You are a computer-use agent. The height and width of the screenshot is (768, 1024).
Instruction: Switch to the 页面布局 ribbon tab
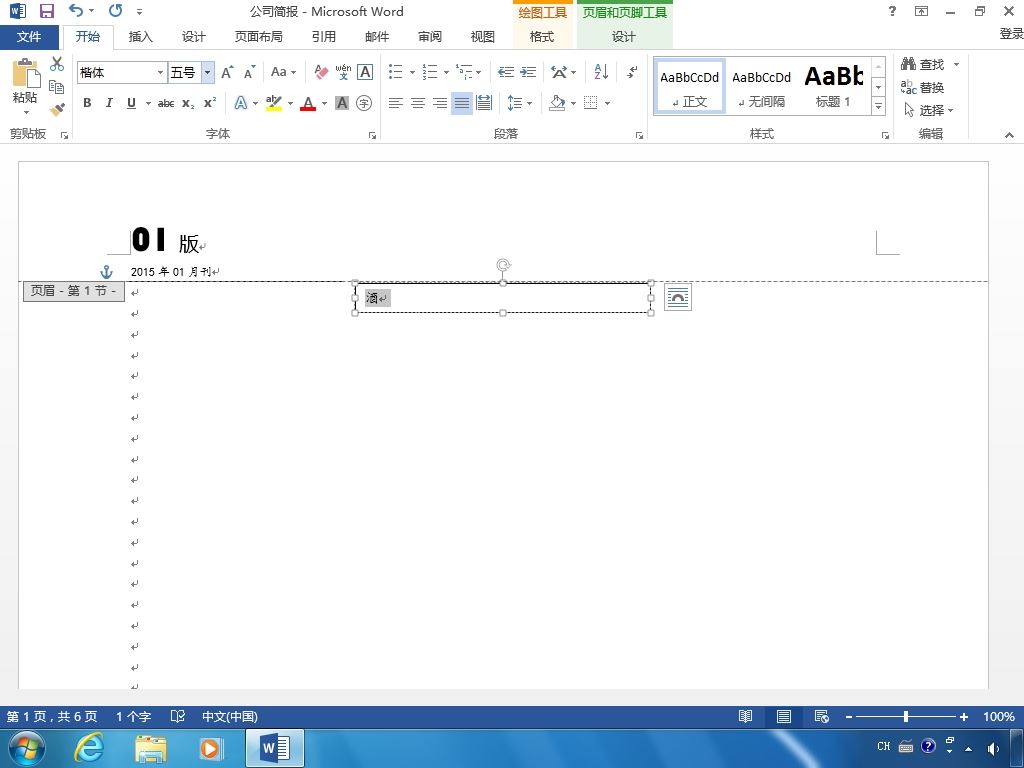259,37
